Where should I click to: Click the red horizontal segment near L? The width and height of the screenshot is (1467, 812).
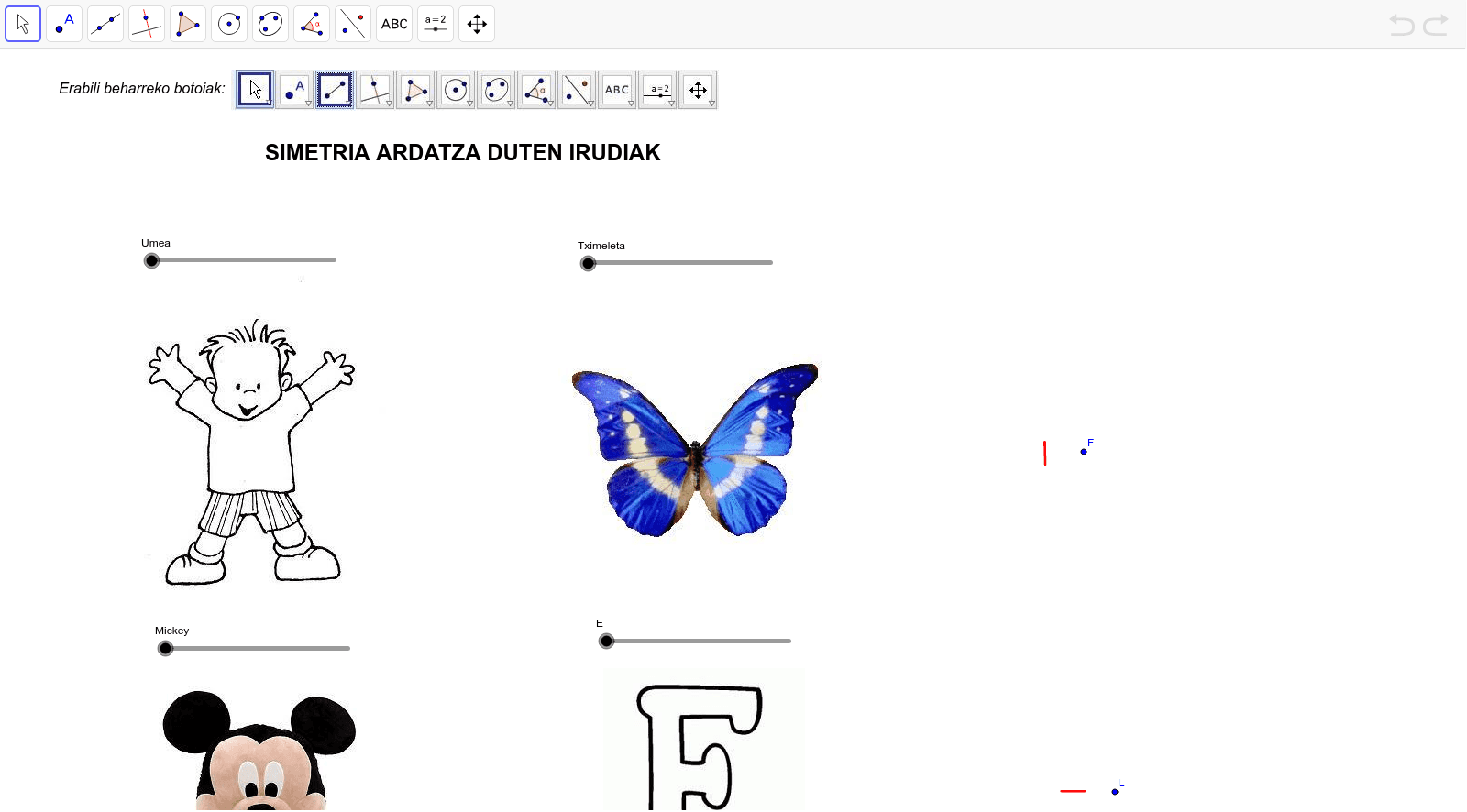pos(1073,791)
